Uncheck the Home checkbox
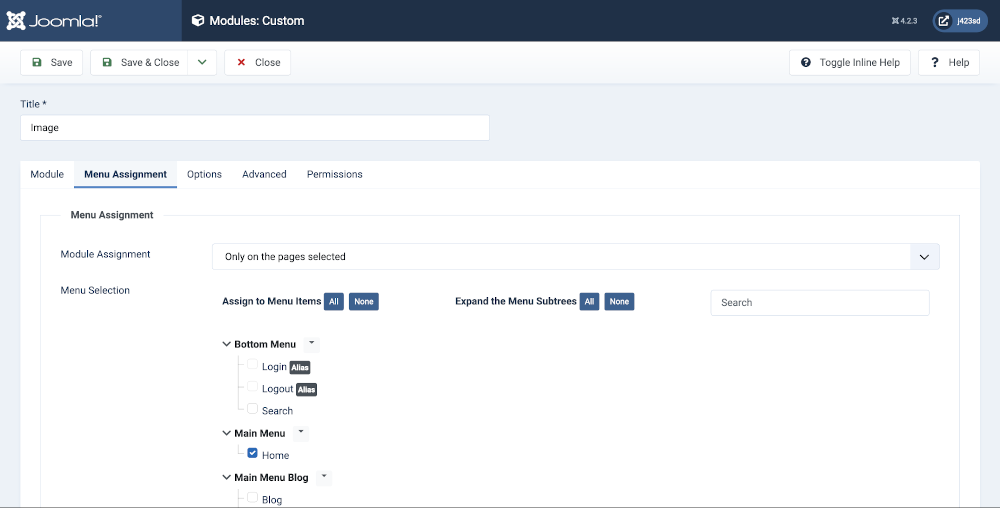1000x508 pixels. [x=253, y=453]
